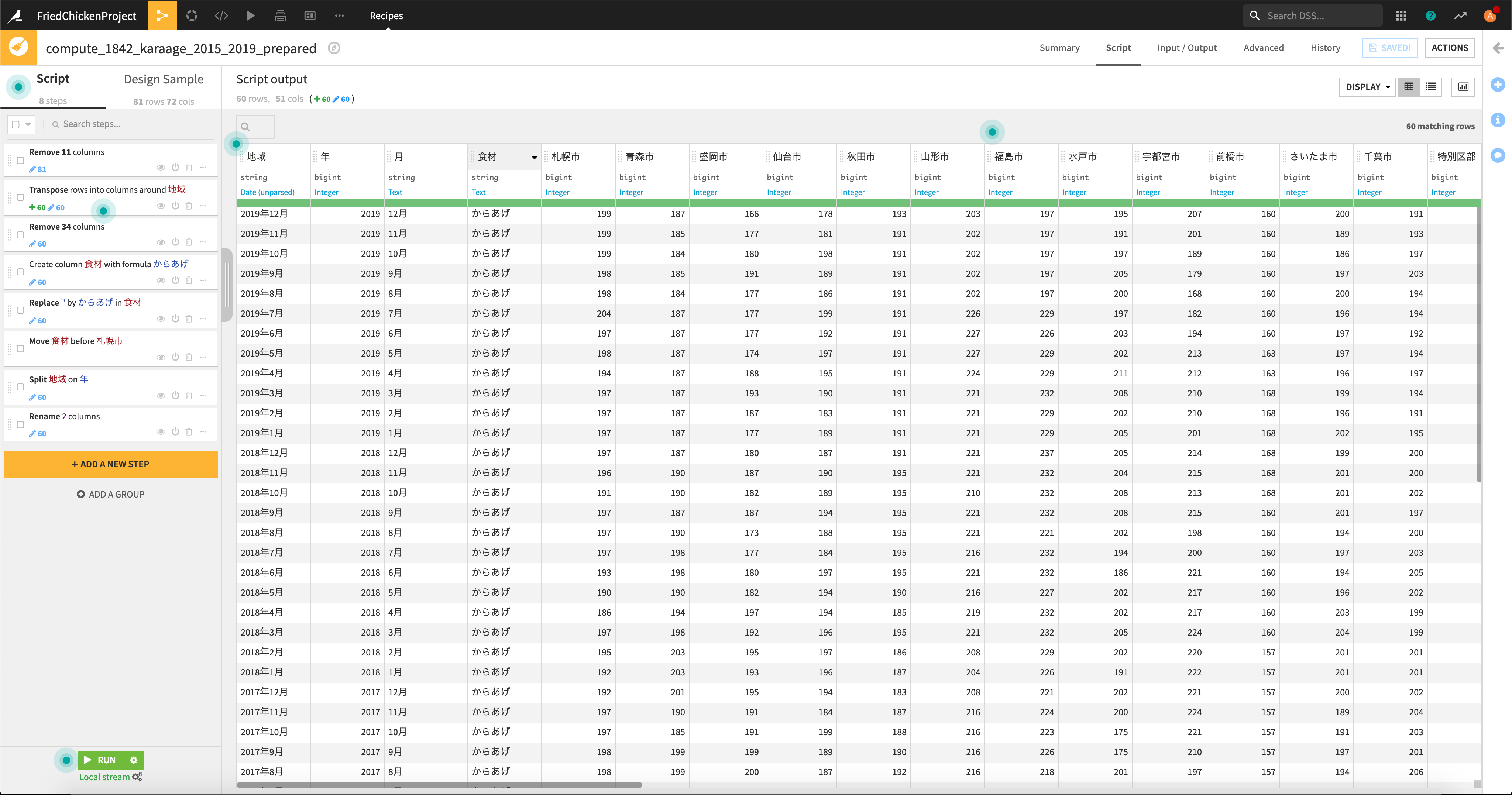The image size is (1512, 795).
Task: Open the applications grid menu icon
Action: click(x=1401, y=15)
